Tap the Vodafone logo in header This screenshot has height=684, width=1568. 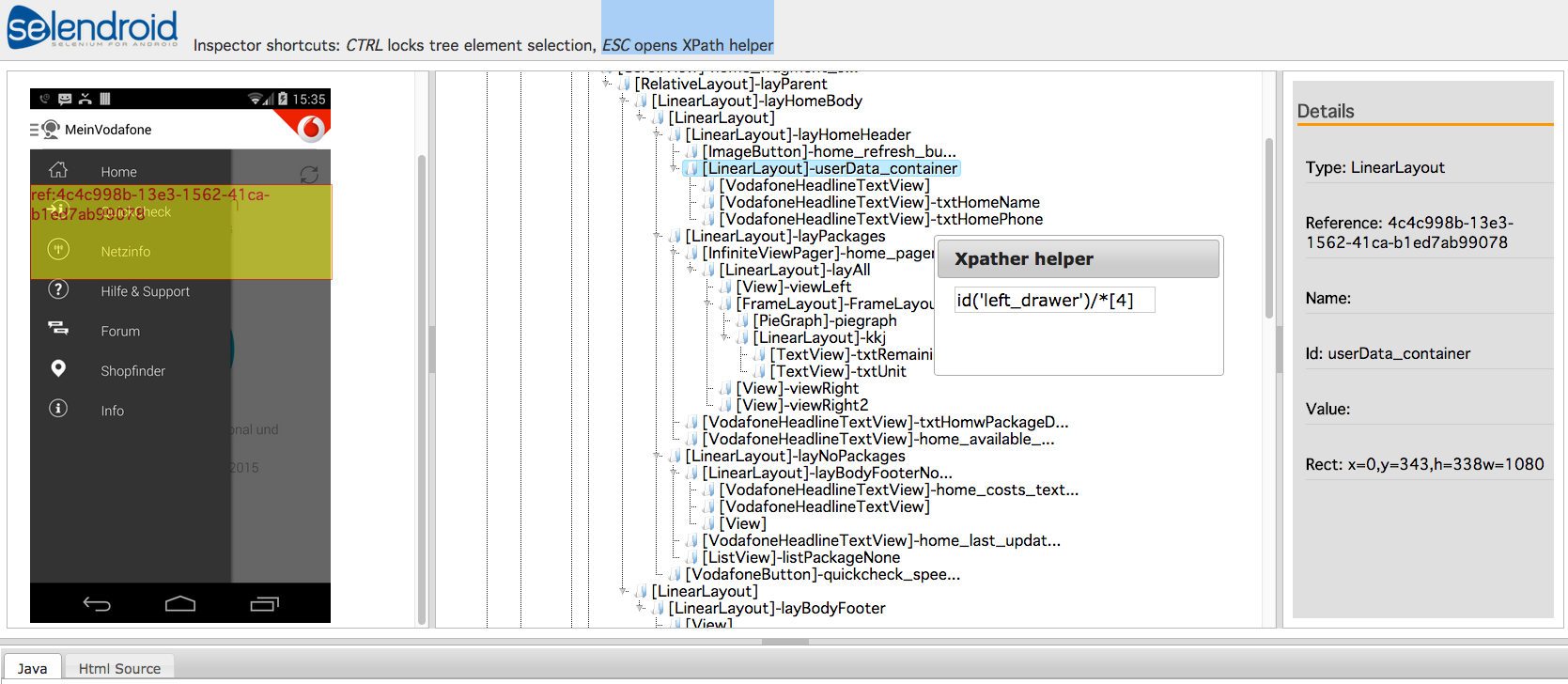point(312,128)
